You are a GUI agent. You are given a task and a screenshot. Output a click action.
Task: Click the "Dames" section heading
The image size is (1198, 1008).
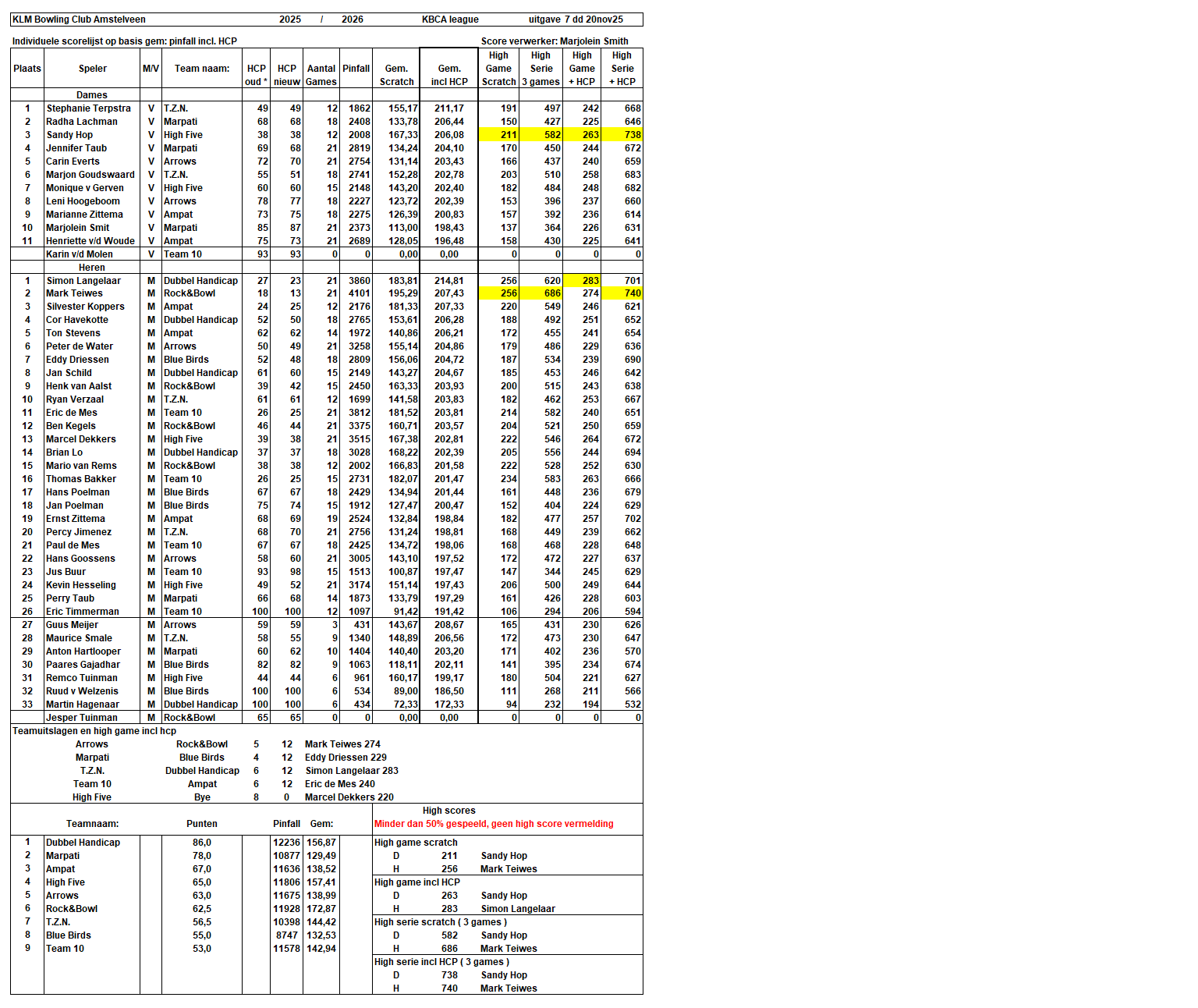coord(92,95)
